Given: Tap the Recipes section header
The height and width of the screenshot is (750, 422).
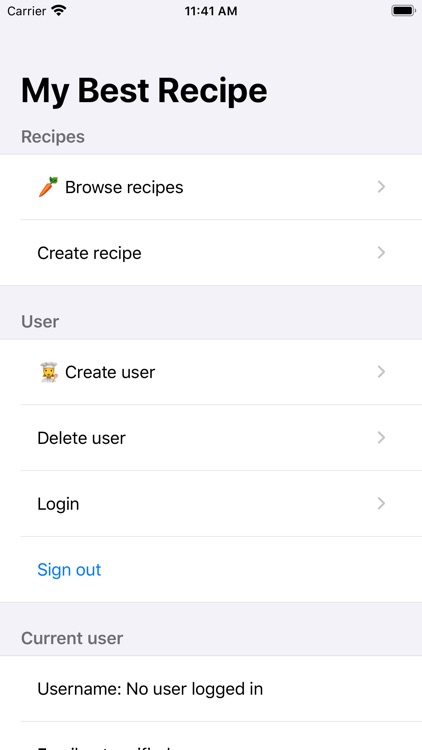Looking at the screenshot, I should [x=53, y=137].
